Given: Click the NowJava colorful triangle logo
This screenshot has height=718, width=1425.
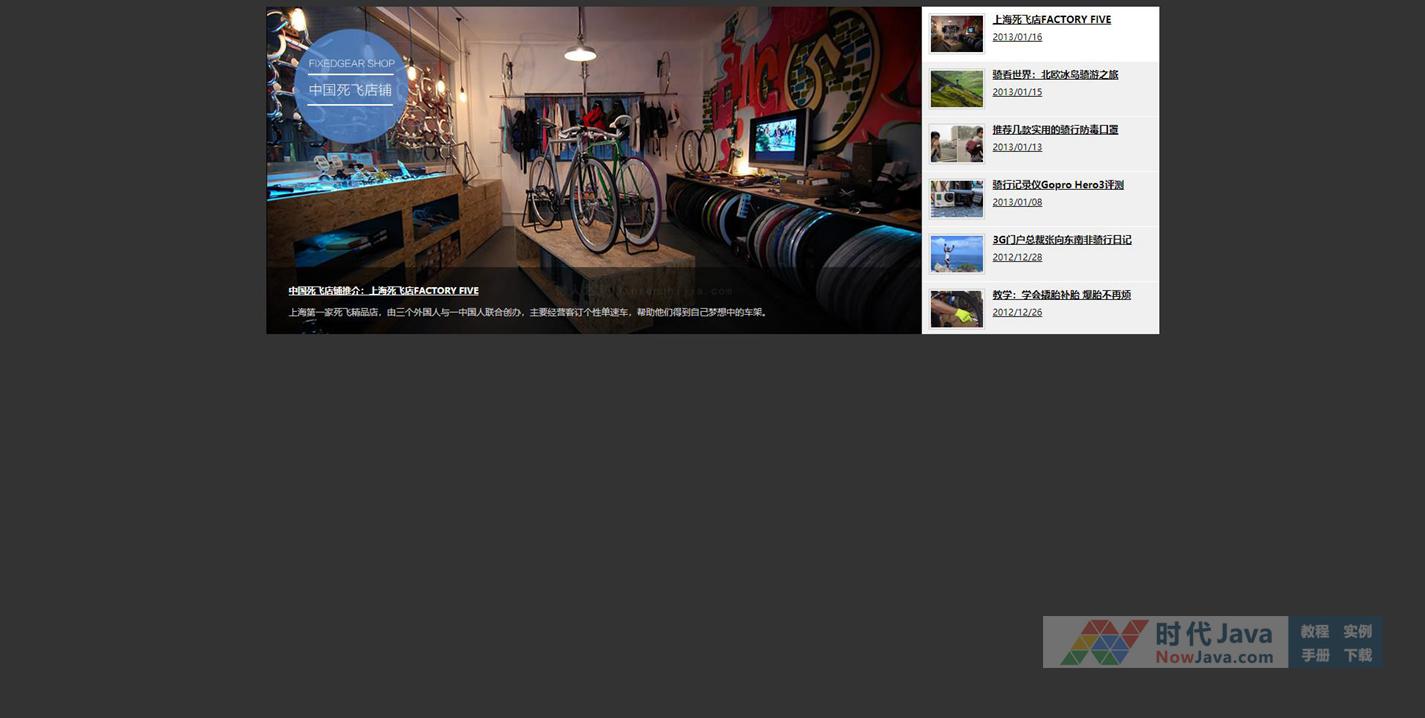Looking at the screenshot, I should tap(1104, 642).
